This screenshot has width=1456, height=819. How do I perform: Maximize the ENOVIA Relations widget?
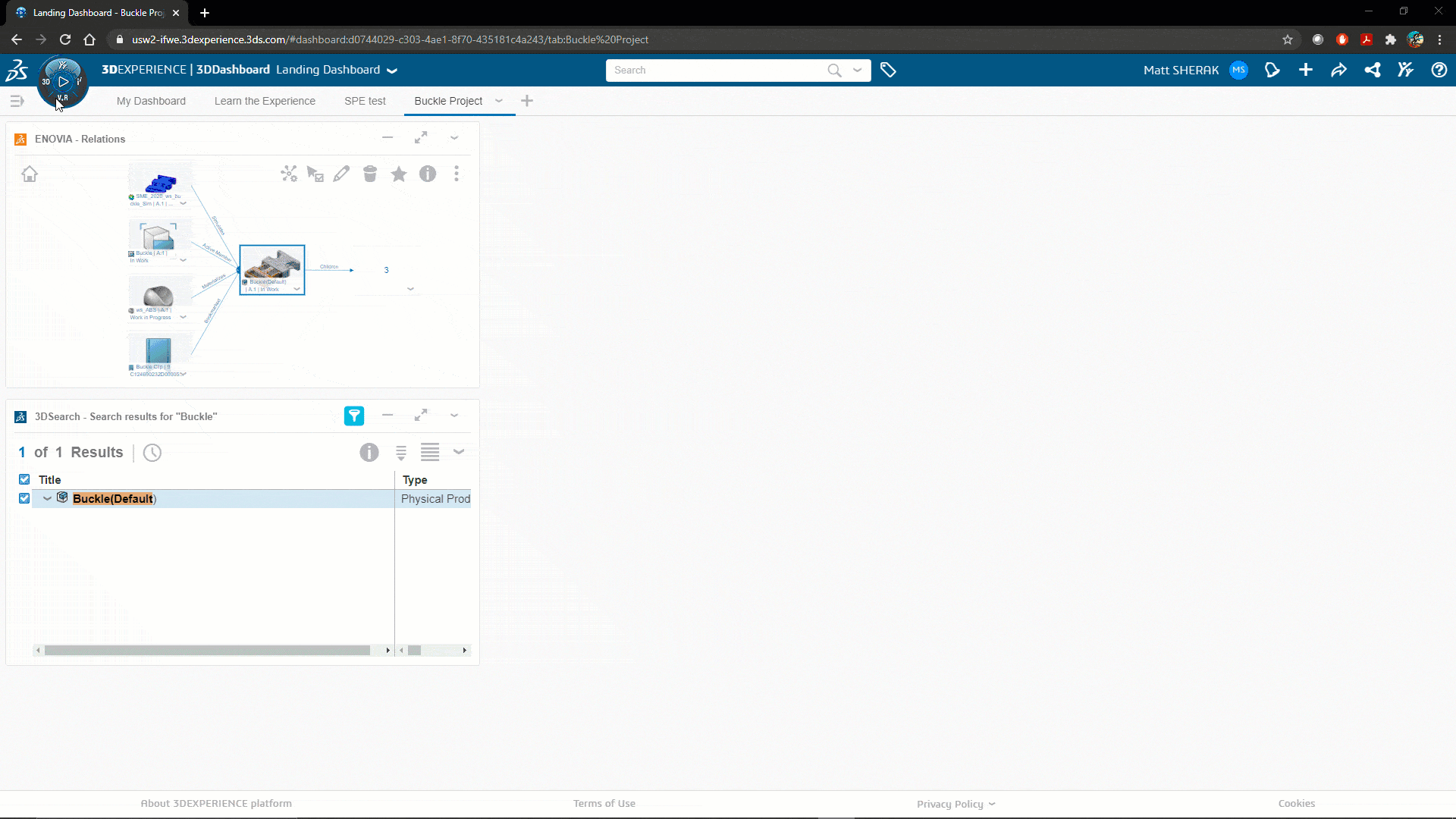421,137
